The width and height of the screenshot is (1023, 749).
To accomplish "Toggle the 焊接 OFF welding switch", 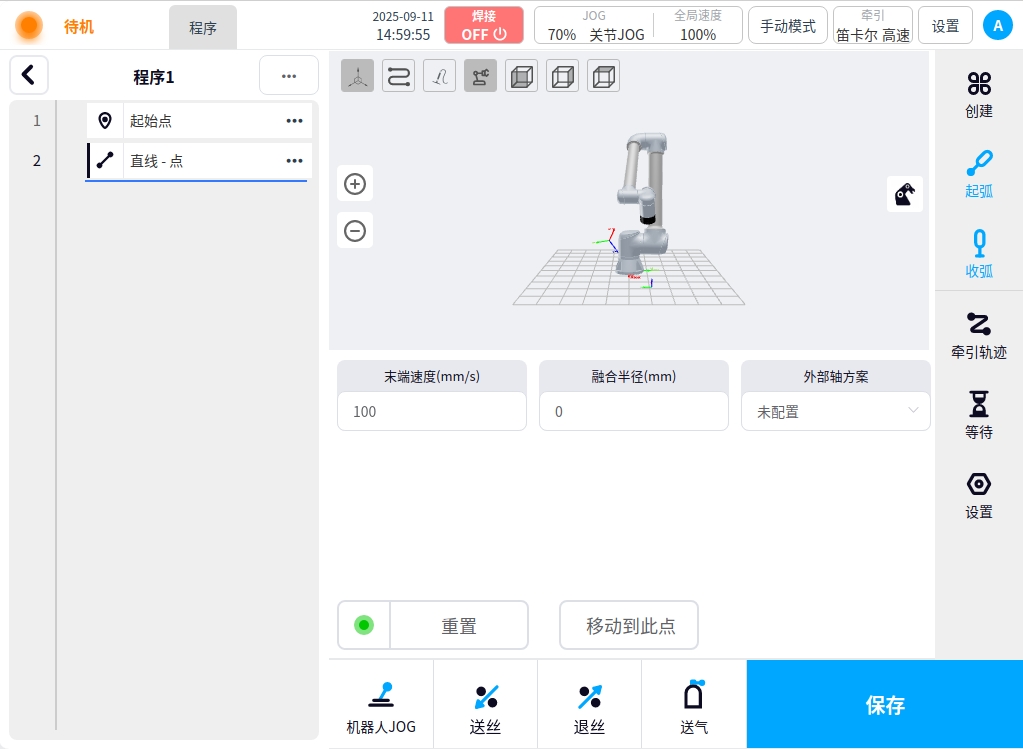I will 483,25.
